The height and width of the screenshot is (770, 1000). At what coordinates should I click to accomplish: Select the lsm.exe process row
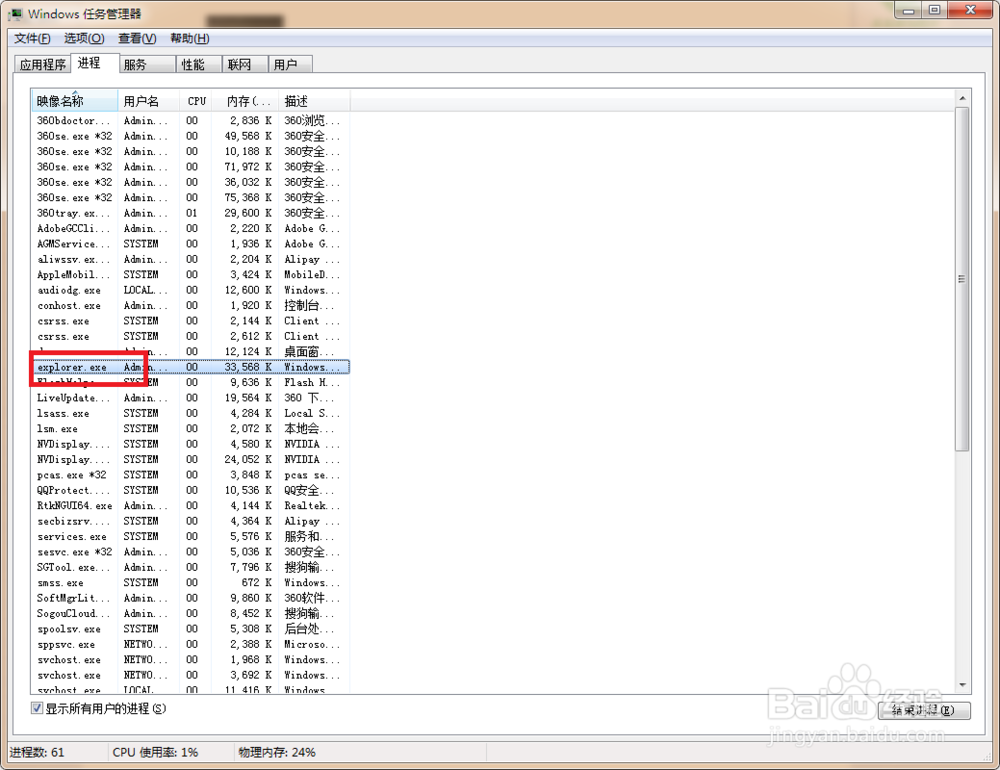(190, 429)
